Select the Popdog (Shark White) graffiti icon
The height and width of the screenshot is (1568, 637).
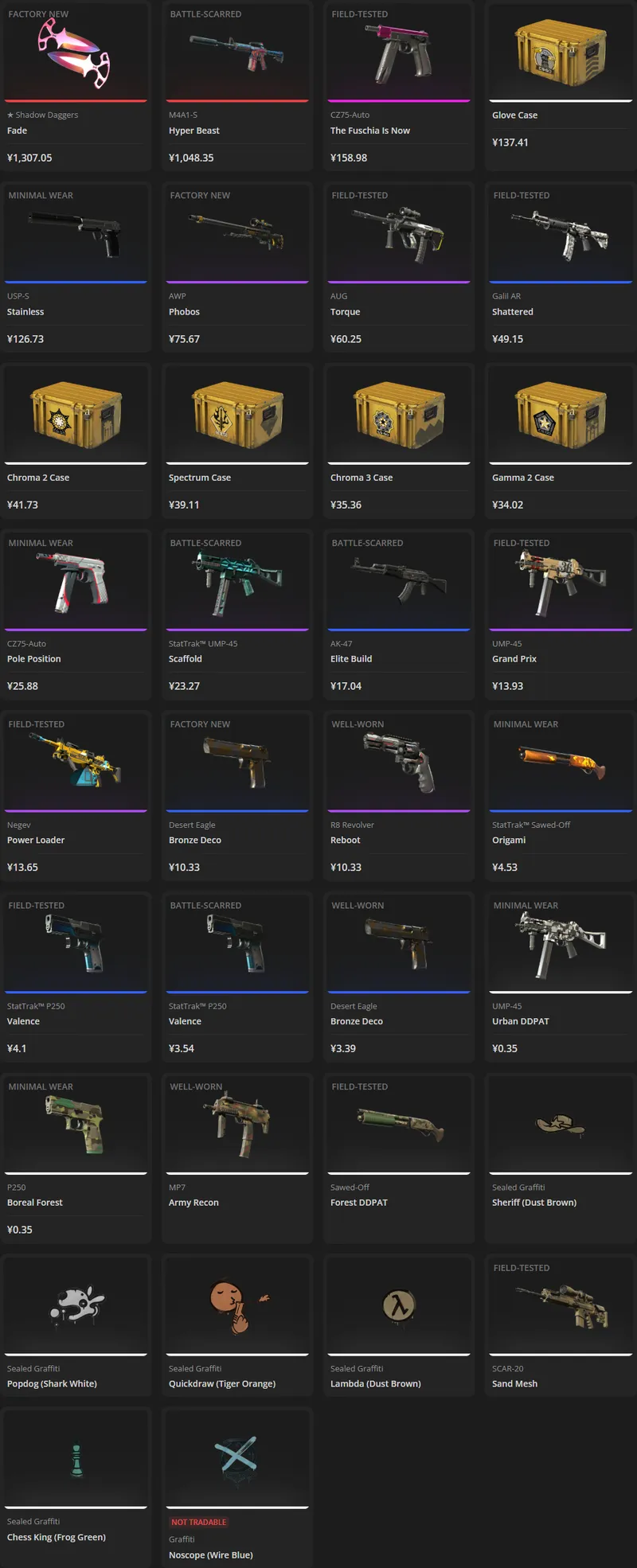76,1305
